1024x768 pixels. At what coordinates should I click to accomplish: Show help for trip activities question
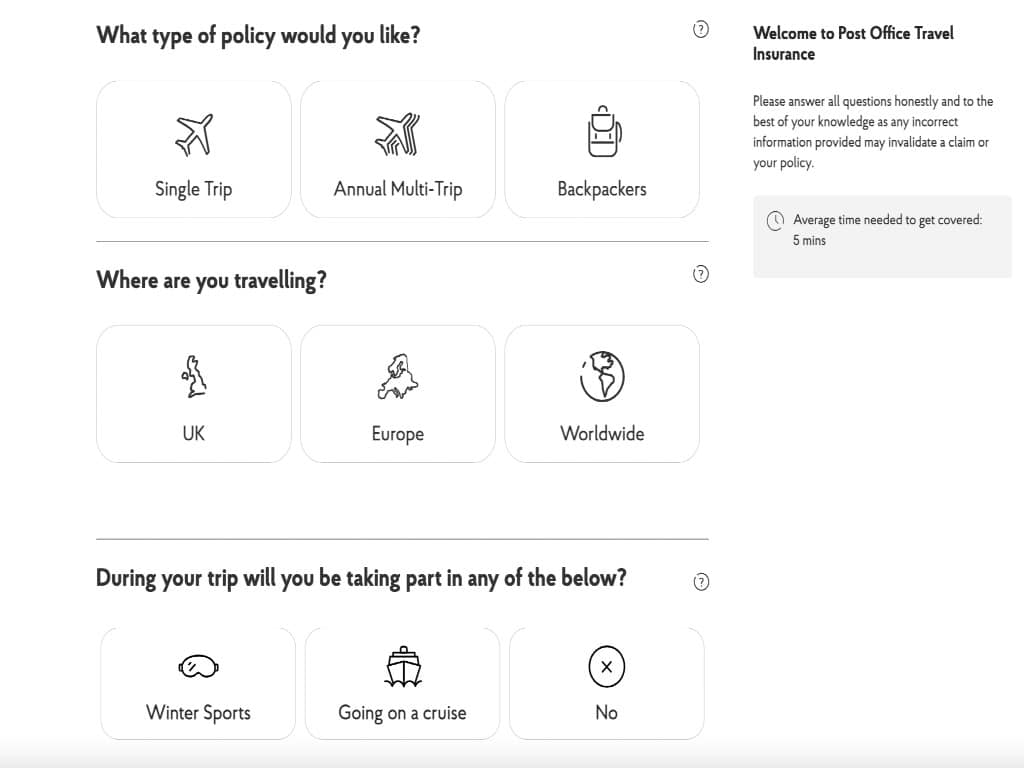coord(701,581)
